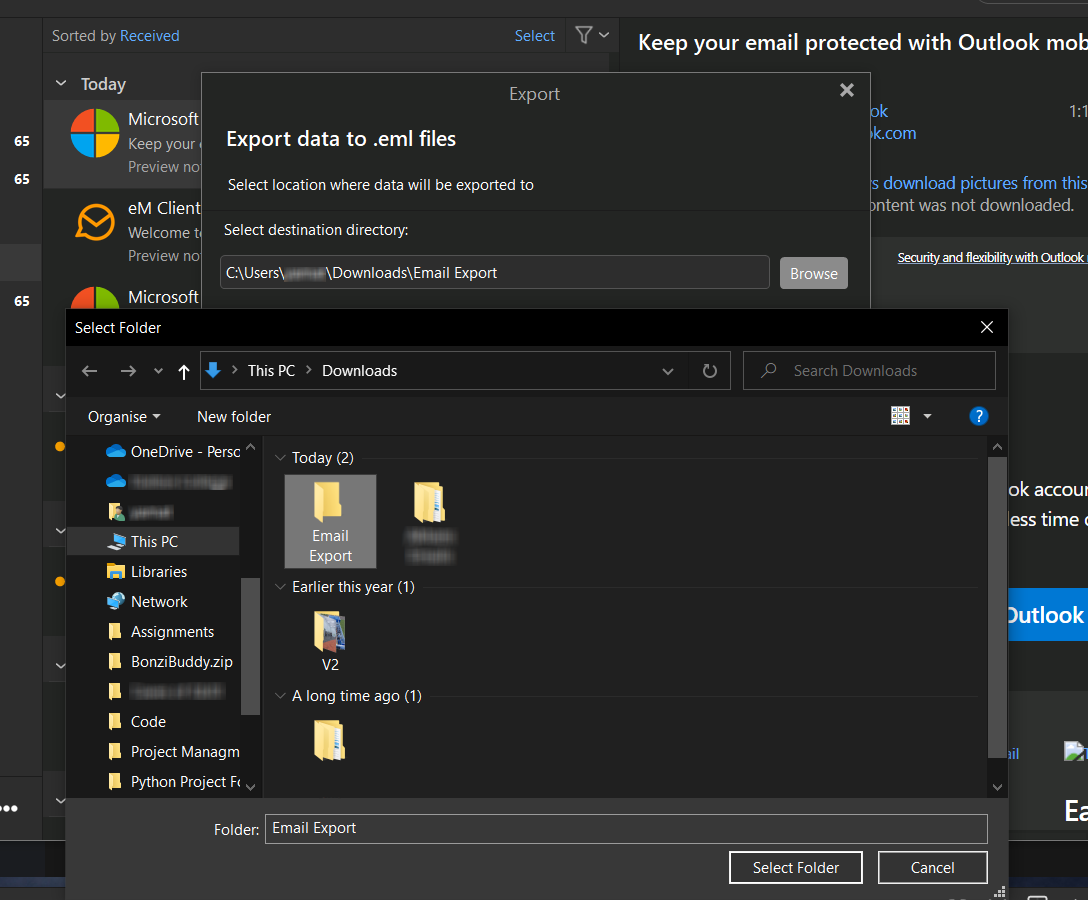Click the Folder name text field
The image size is (1088, 900).
626,829
